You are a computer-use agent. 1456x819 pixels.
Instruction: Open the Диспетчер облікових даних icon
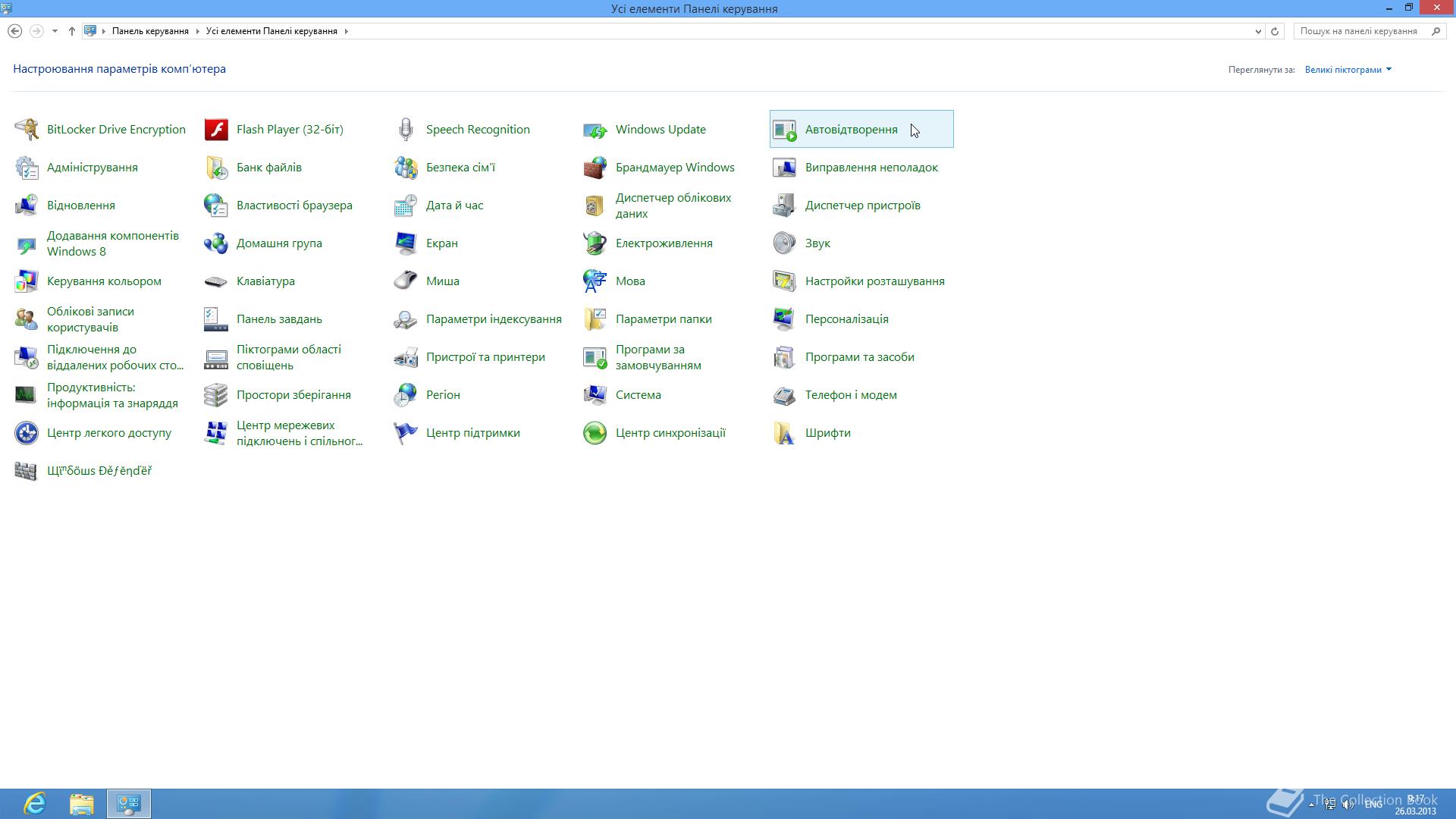coord(595,206)
